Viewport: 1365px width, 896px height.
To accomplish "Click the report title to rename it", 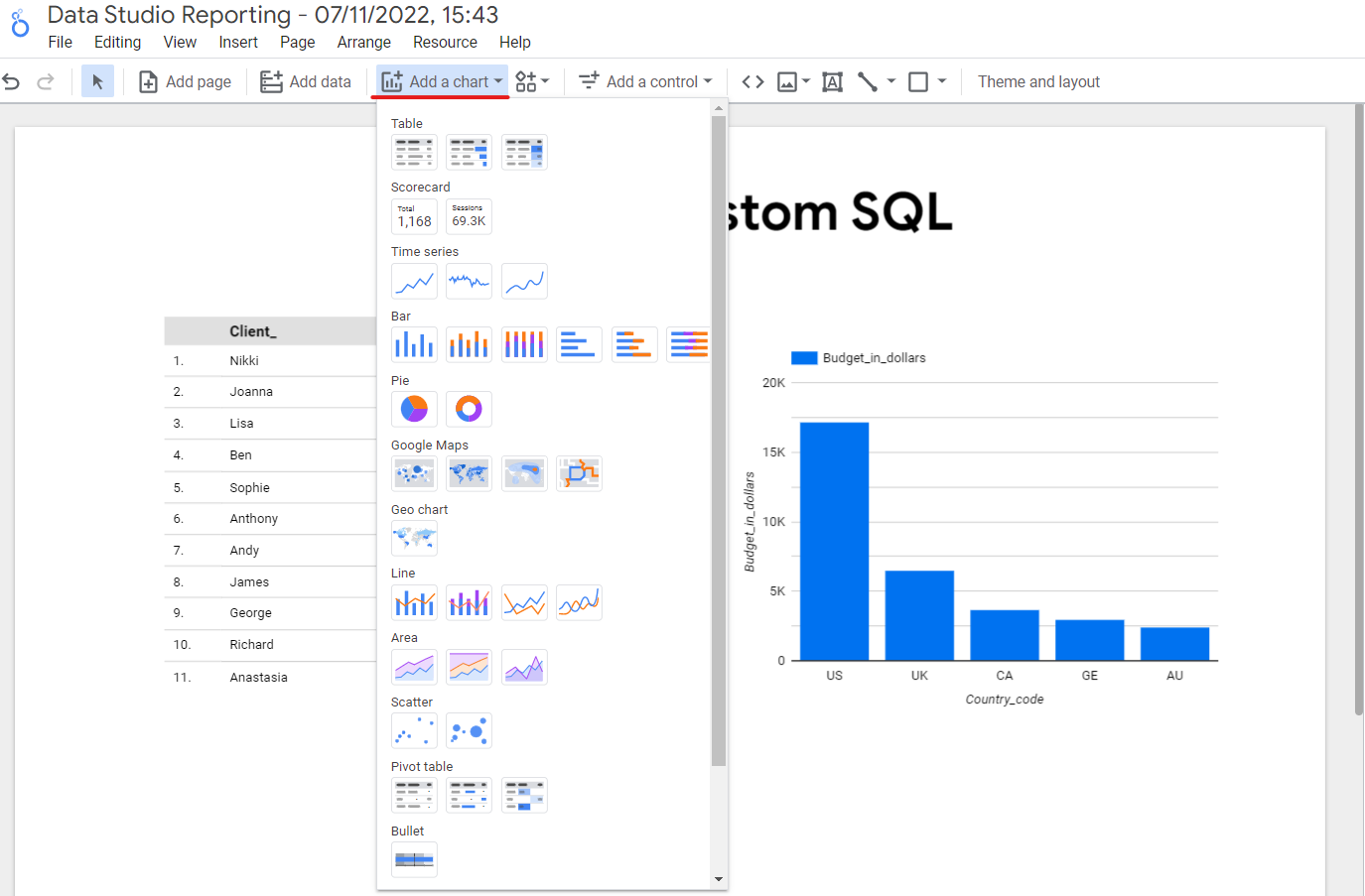I will pyautogui.click(x=273, y=15).
